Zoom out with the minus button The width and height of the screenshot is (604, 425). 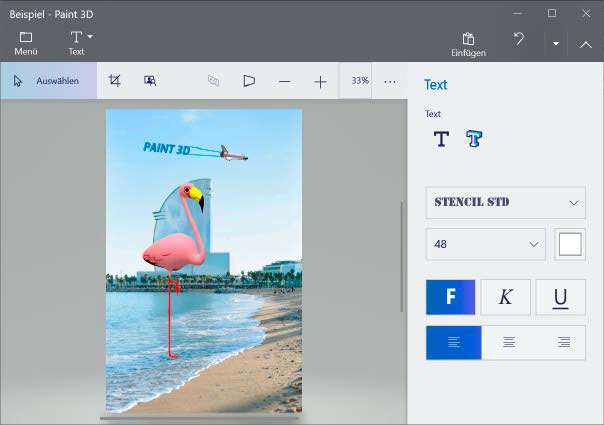(284, 82)
